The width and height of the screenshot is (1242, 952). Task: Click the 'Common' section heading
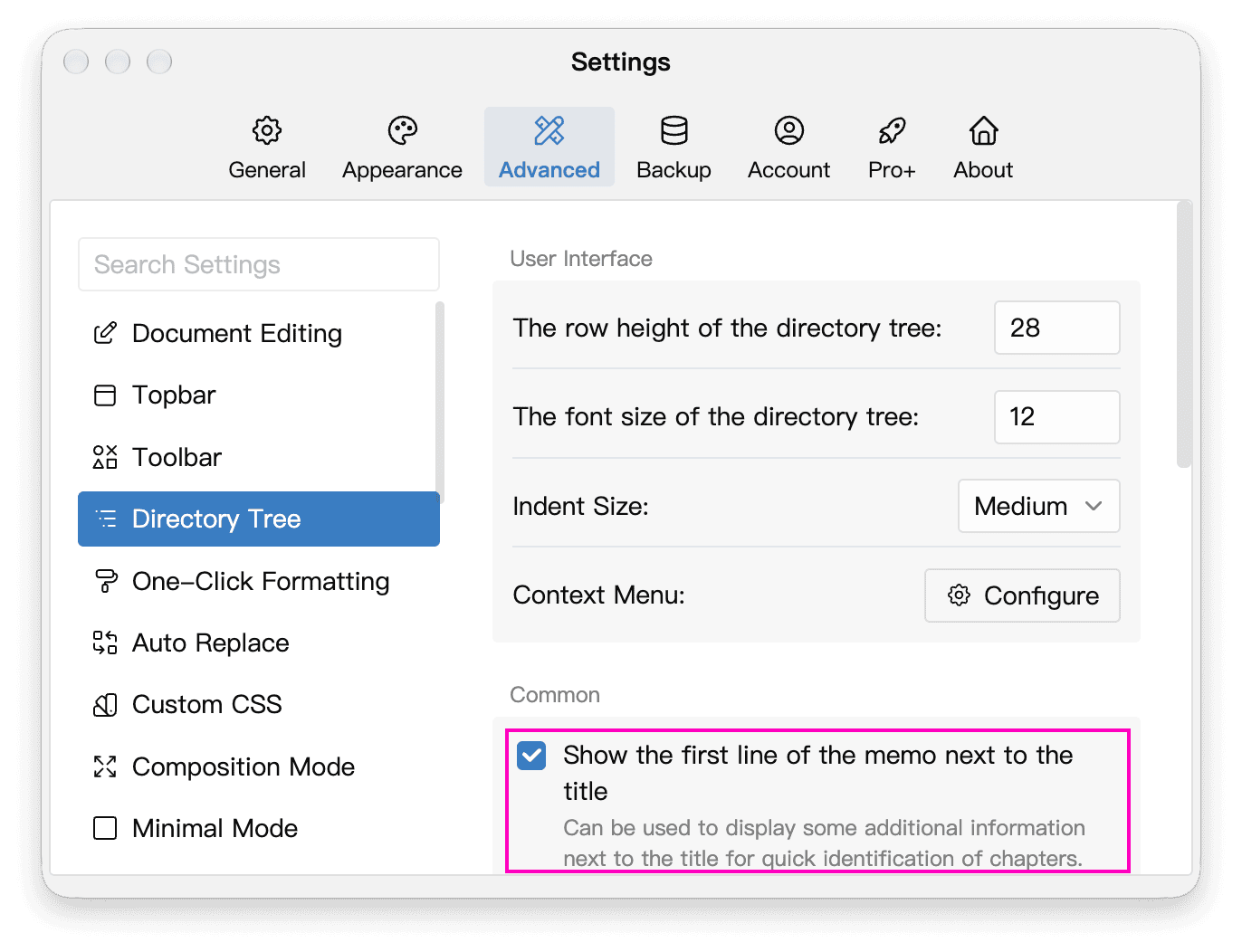pos(555,695)
